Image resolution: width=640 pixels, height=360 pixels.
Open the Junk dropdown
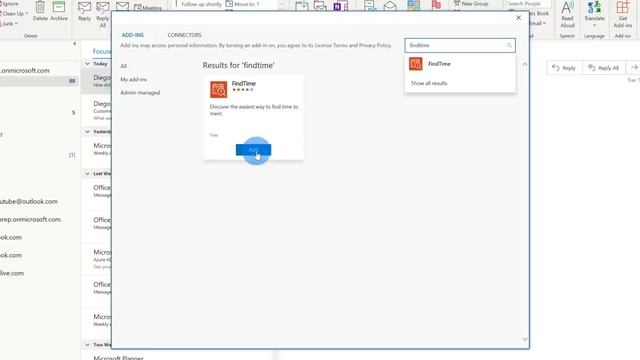click(x=9, y=24)
